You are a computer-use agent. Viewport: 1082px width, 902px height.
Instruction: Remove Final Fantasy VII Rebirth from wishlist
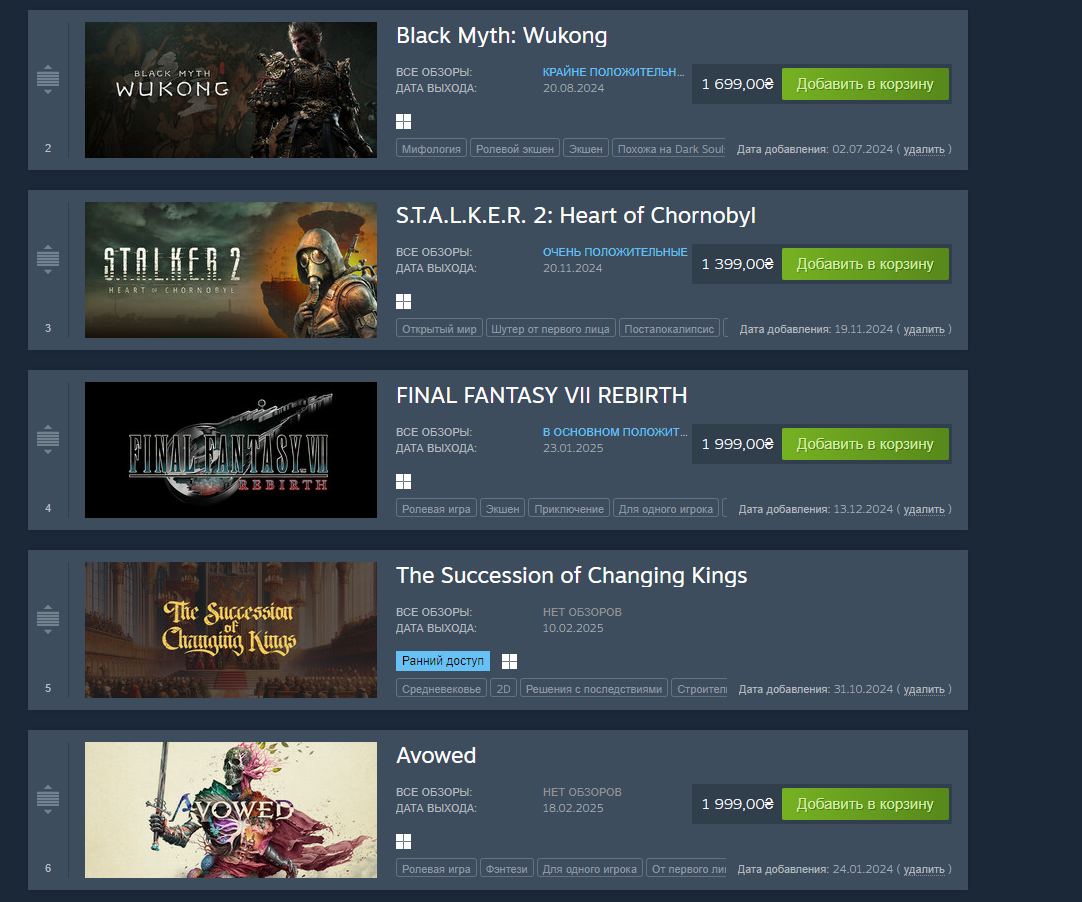tap(924, 509)
